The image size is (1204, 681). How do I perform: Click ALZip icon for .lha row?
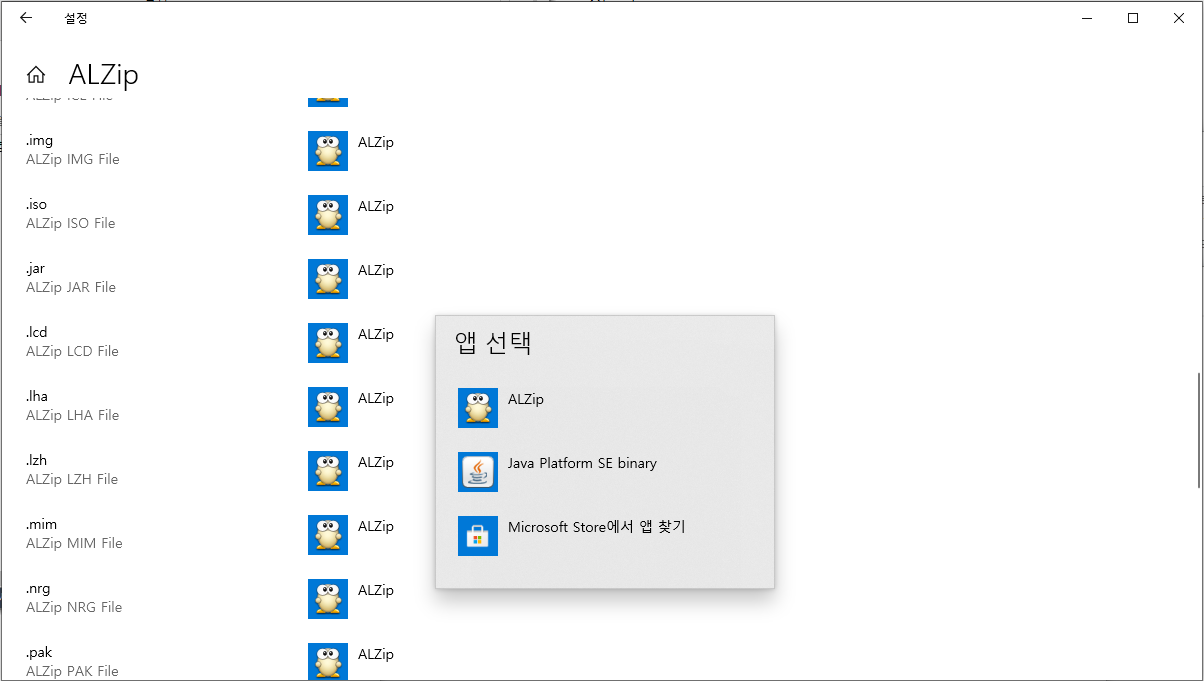328,407
